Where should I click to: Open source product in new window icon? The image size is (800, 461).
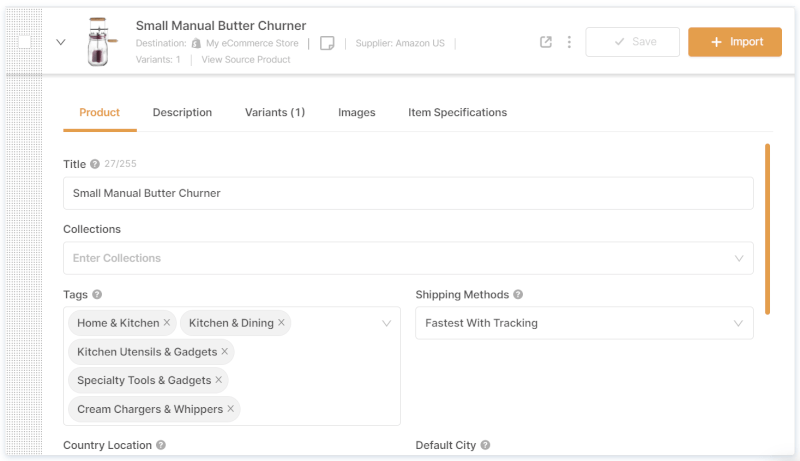[546, 42]
